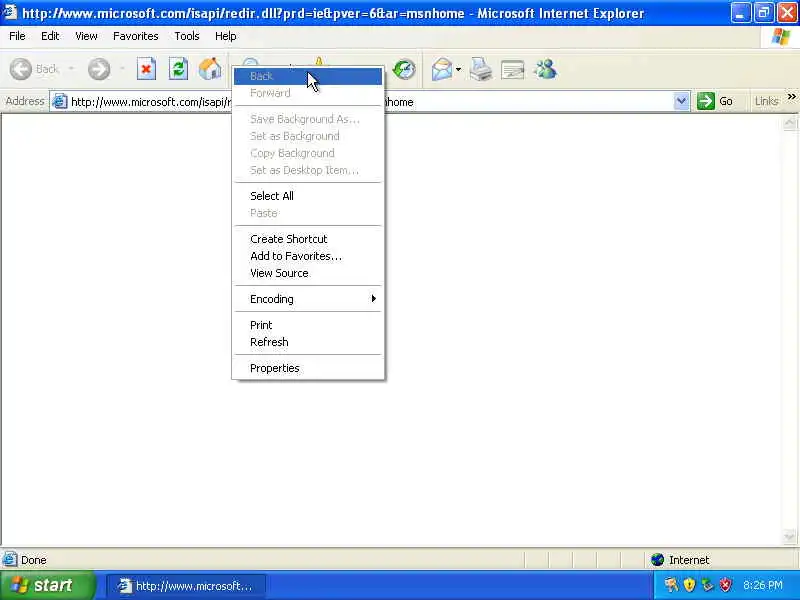Choose Select All in context menu
Image resolution: width=800 pixels, height=600 pixels.
click(308, 196)
